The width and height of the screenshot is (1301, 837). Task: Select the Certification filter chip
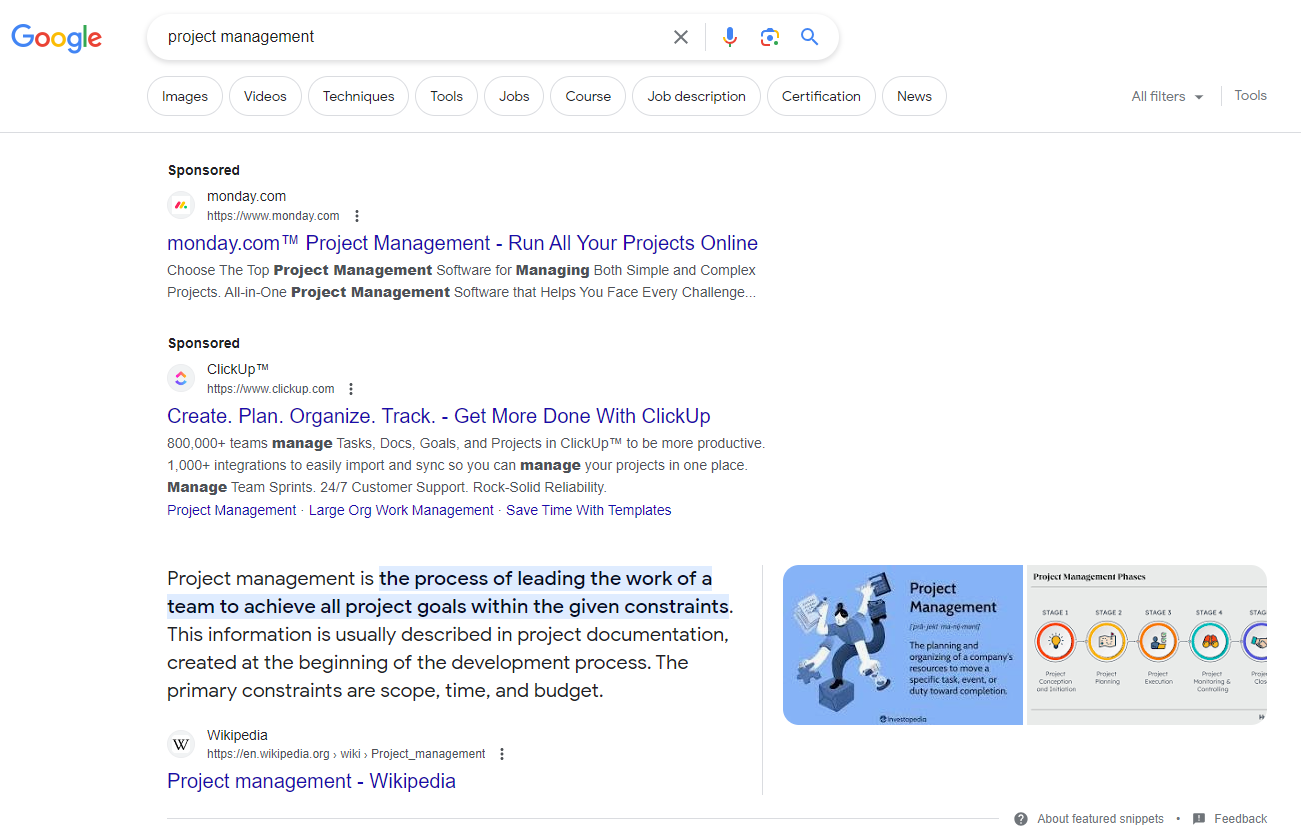tap(820, 96)
